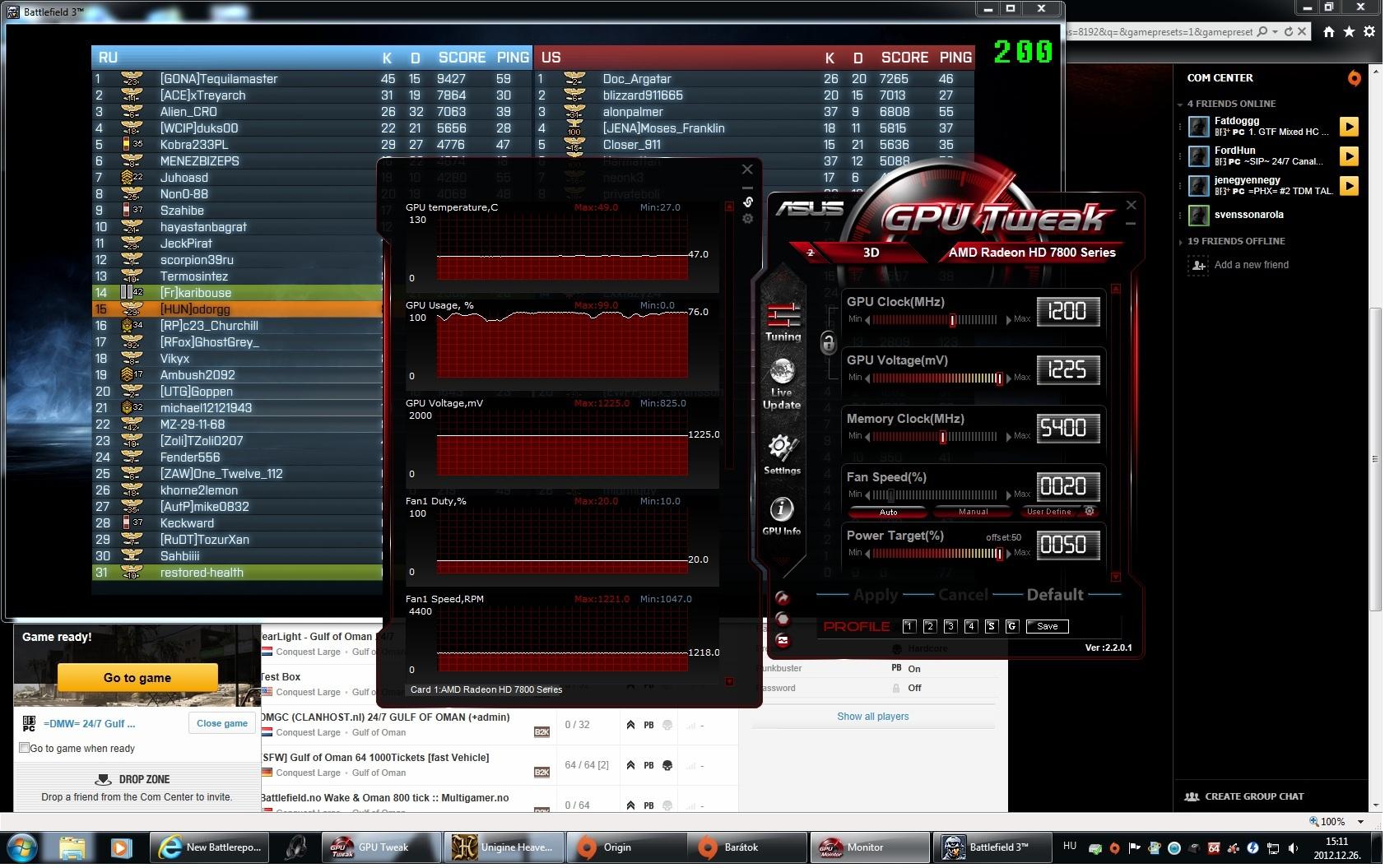1385x868 pixels.
Task: Select profile slot 1
Action: 909,626
